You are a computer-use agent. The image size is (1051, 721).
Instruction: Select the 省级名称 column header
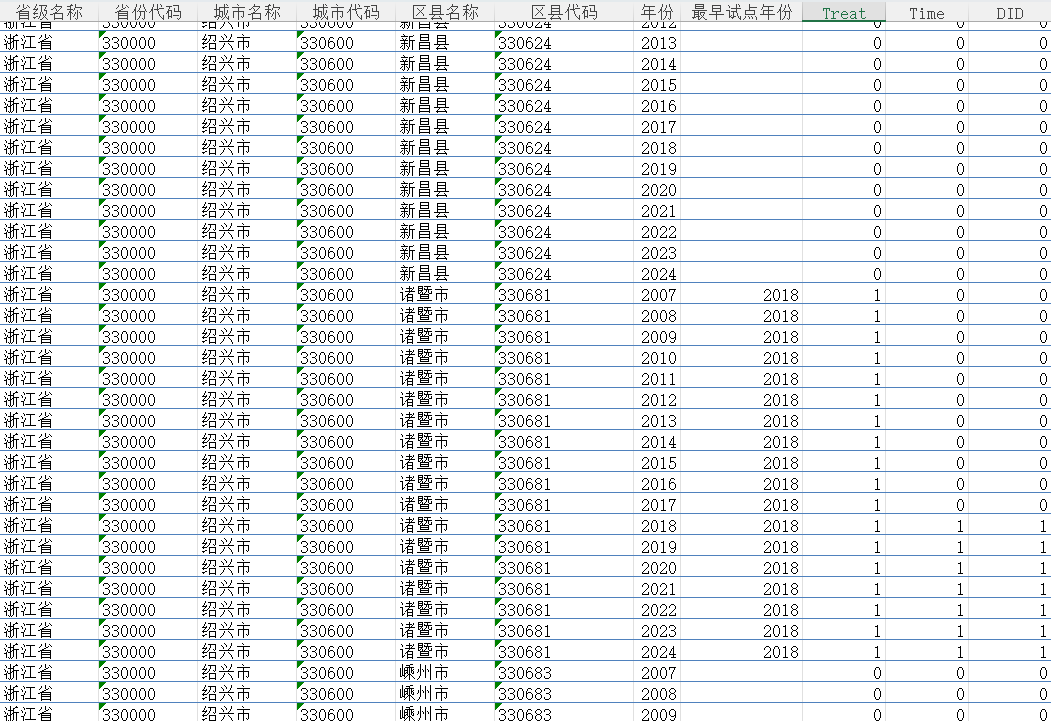(49, 12)
